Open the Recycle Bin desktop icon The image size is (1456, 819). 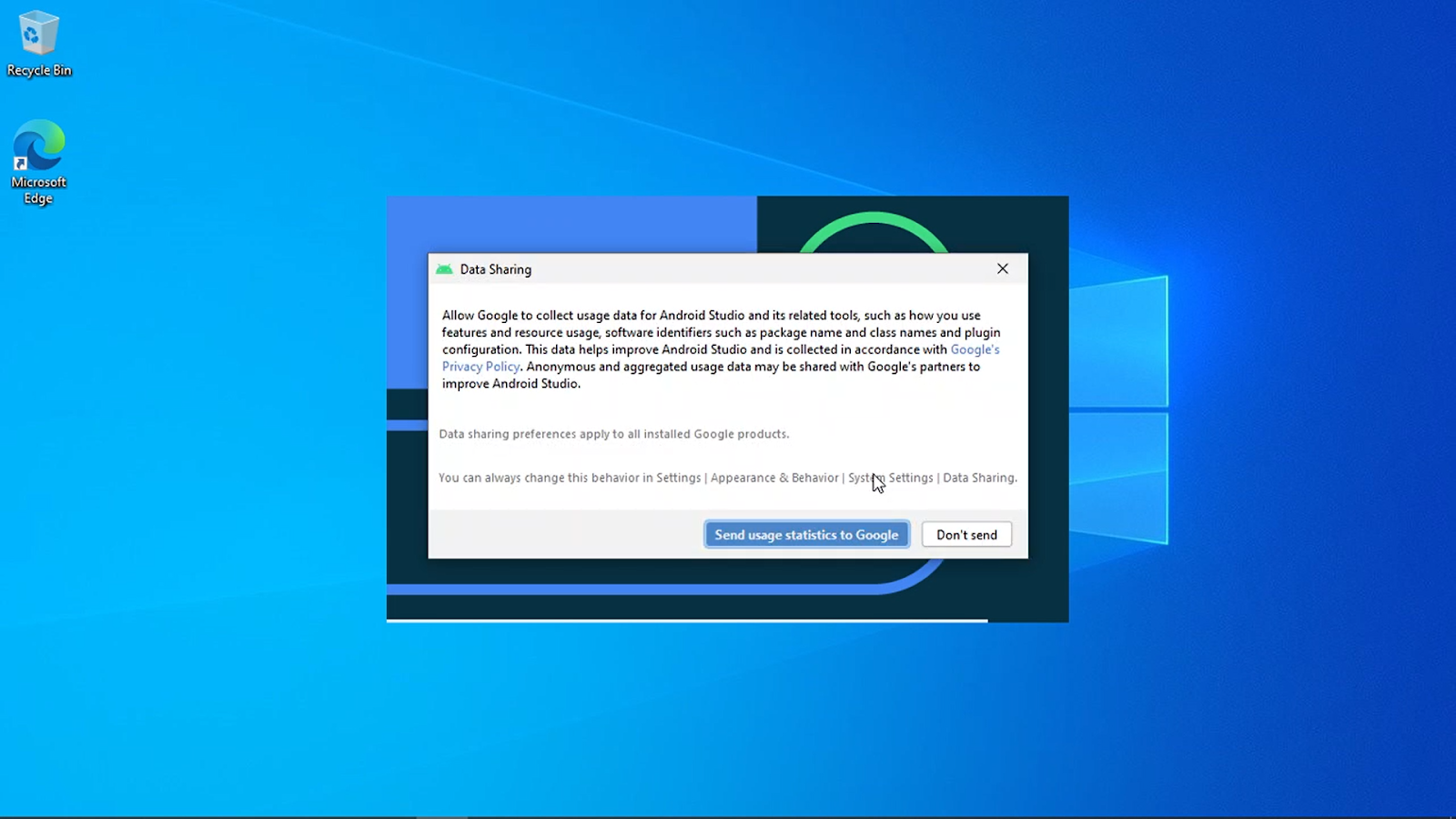point(38,44)
